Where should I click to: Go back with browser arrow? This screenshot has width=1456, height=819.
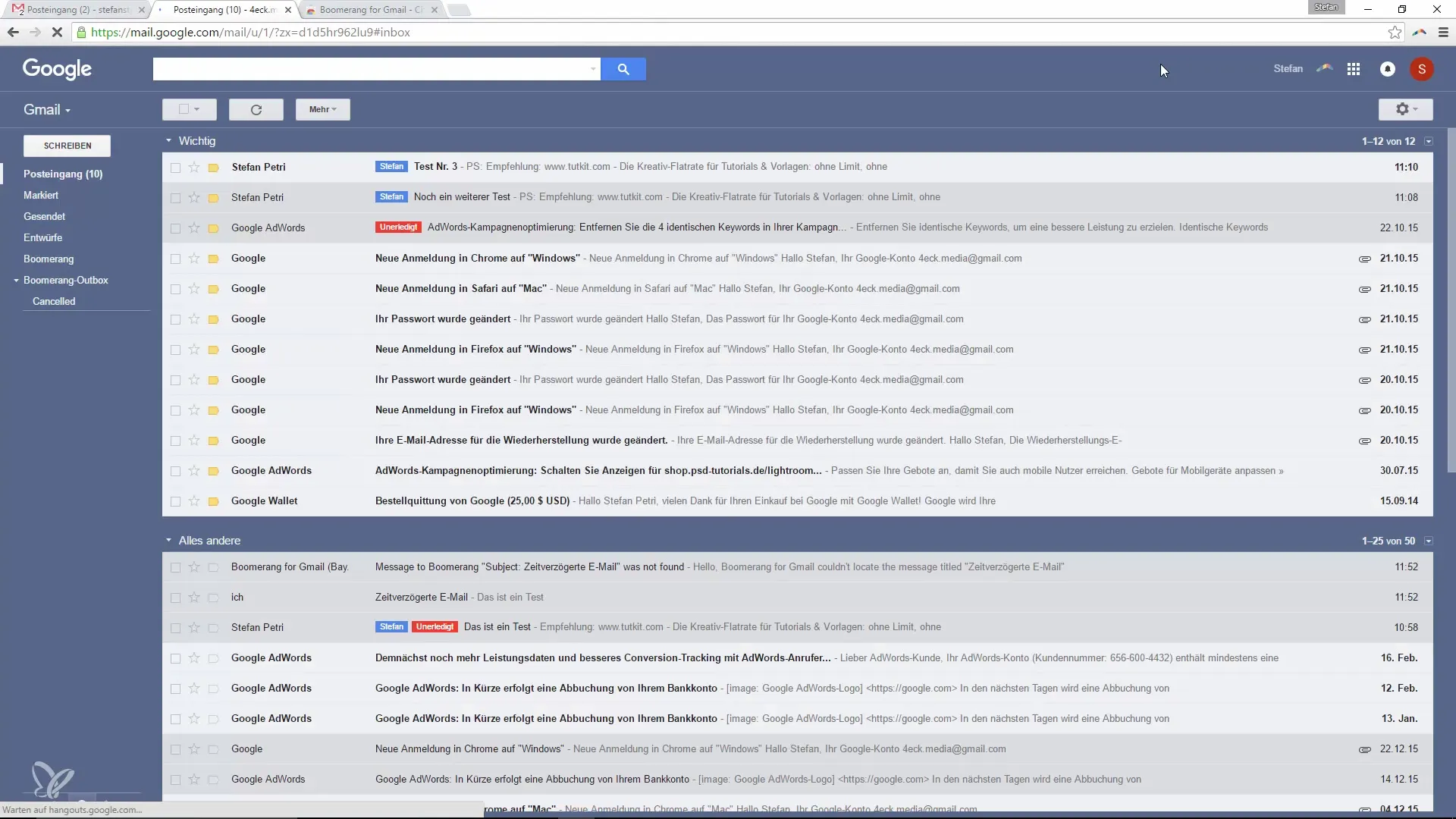(13, 33)
